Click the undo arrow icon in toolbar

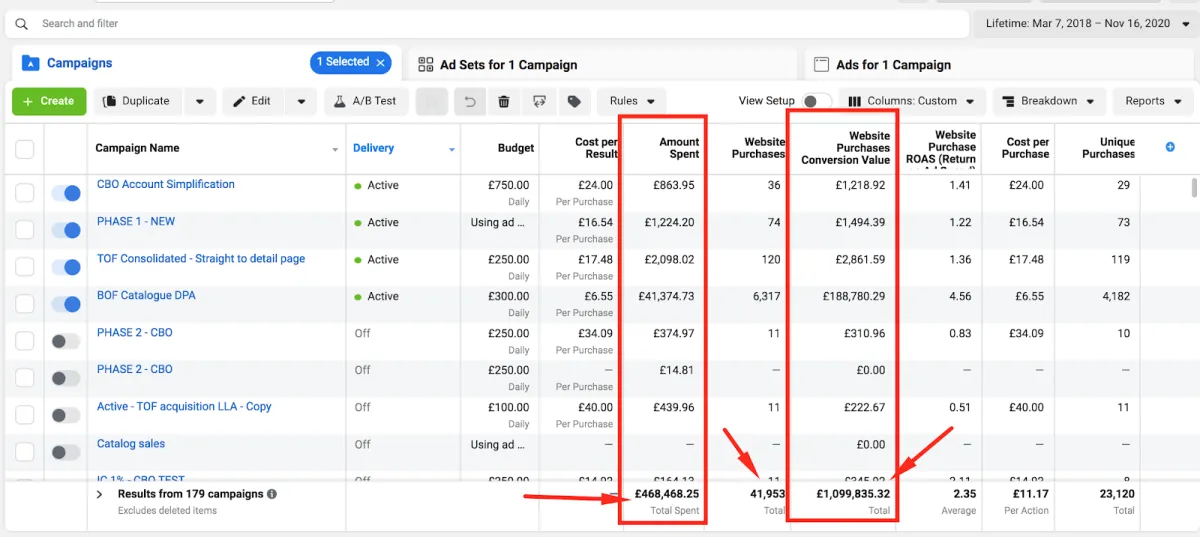(469, 101)
